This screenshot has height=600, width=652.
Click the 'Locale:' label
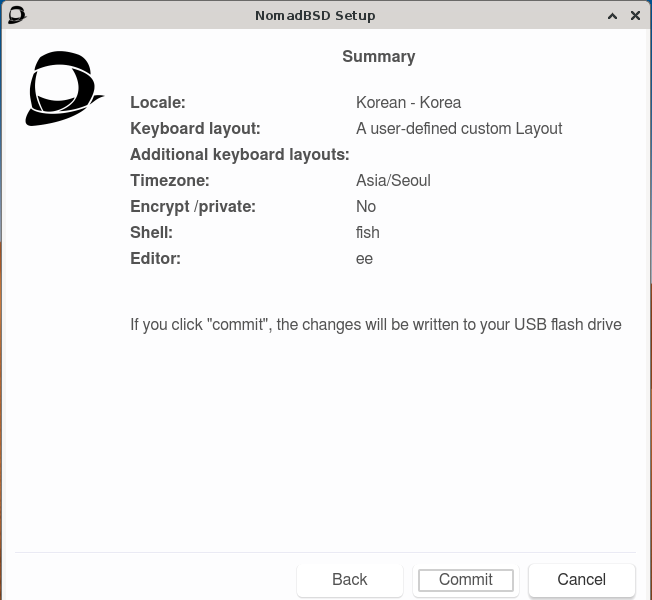tap(158, 102)
